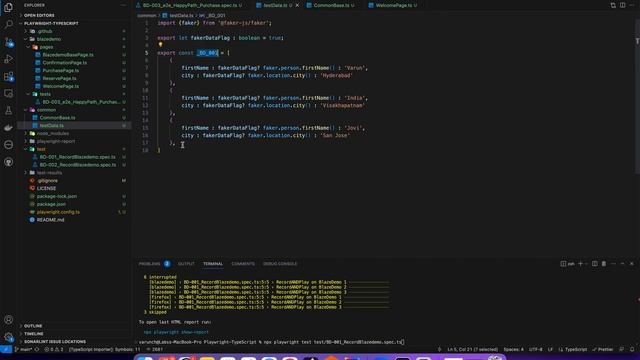Open README.md in explorer
The image size is (640, 360).
(x=50, y=220)
